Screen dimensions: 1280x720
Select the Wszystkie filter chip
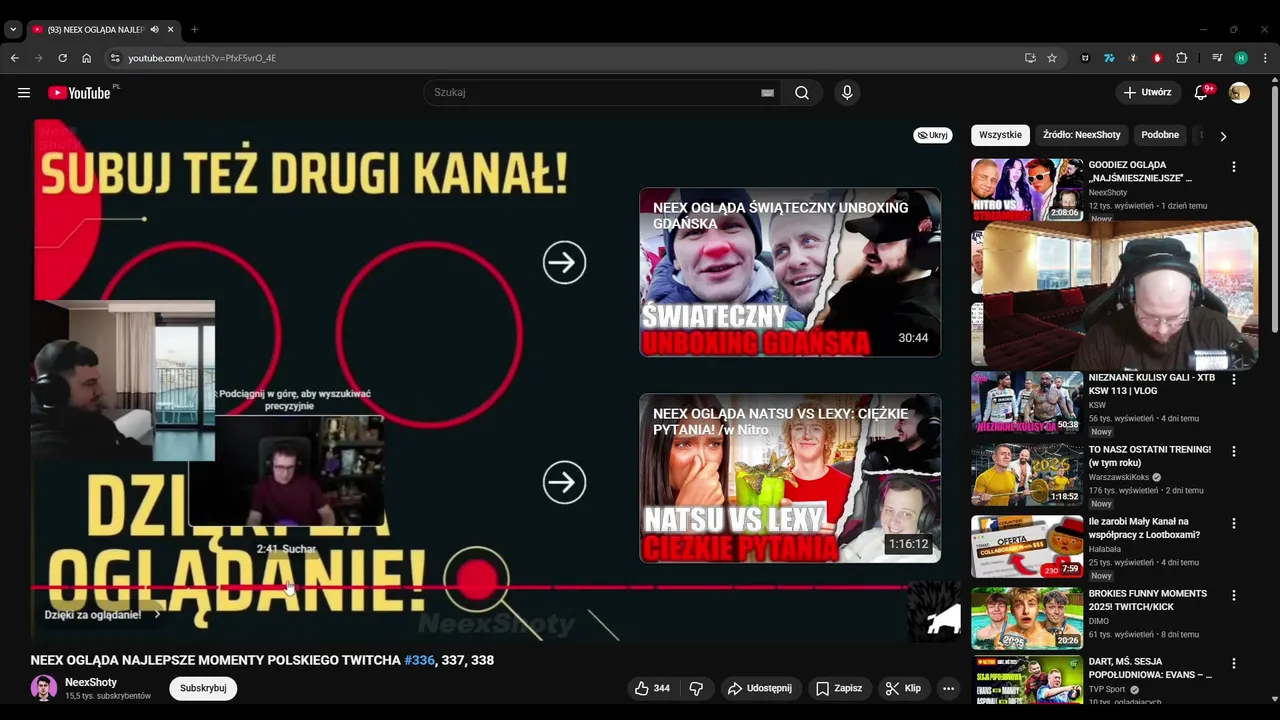coord(1000,135)
